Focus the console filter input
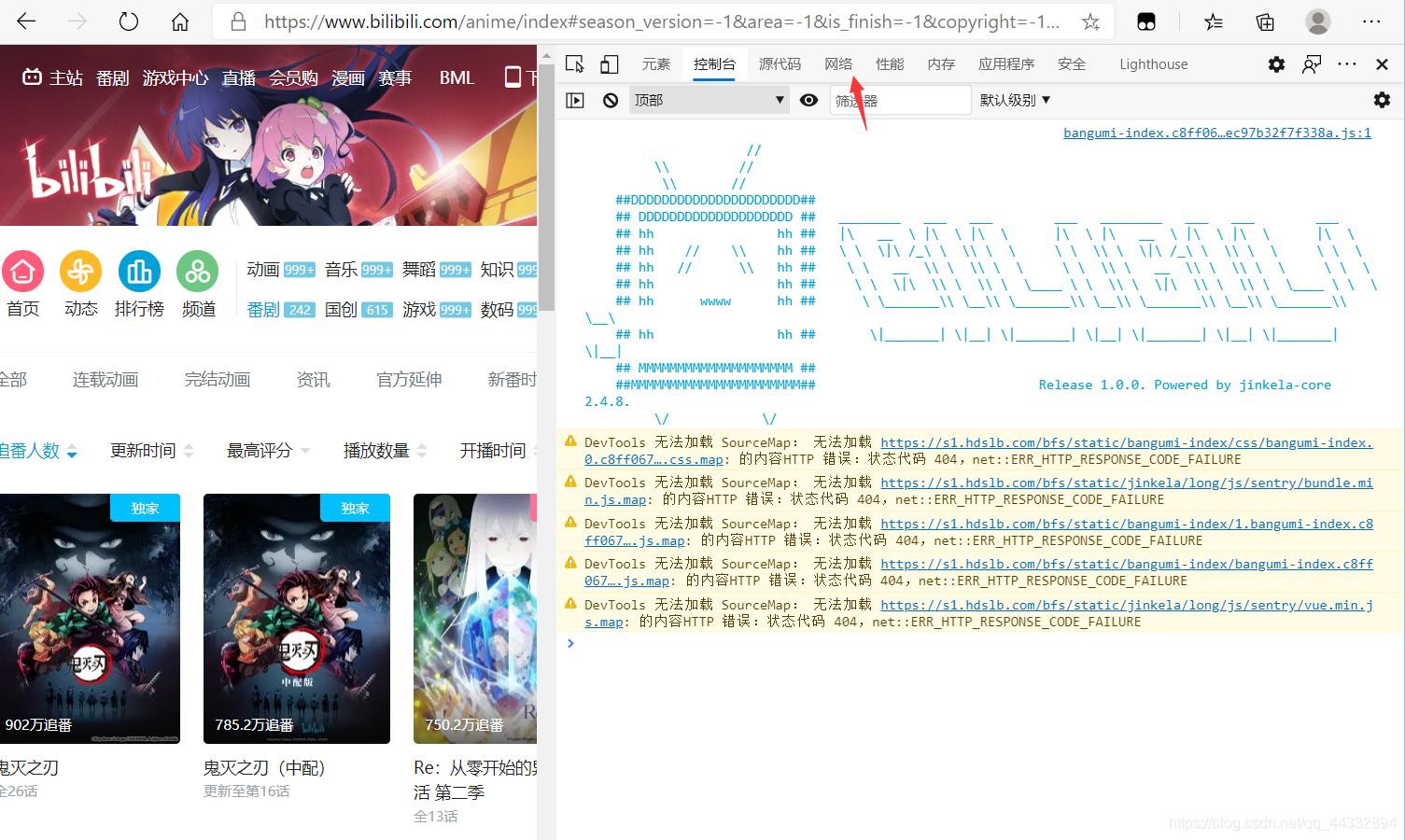 click(900, 100)
